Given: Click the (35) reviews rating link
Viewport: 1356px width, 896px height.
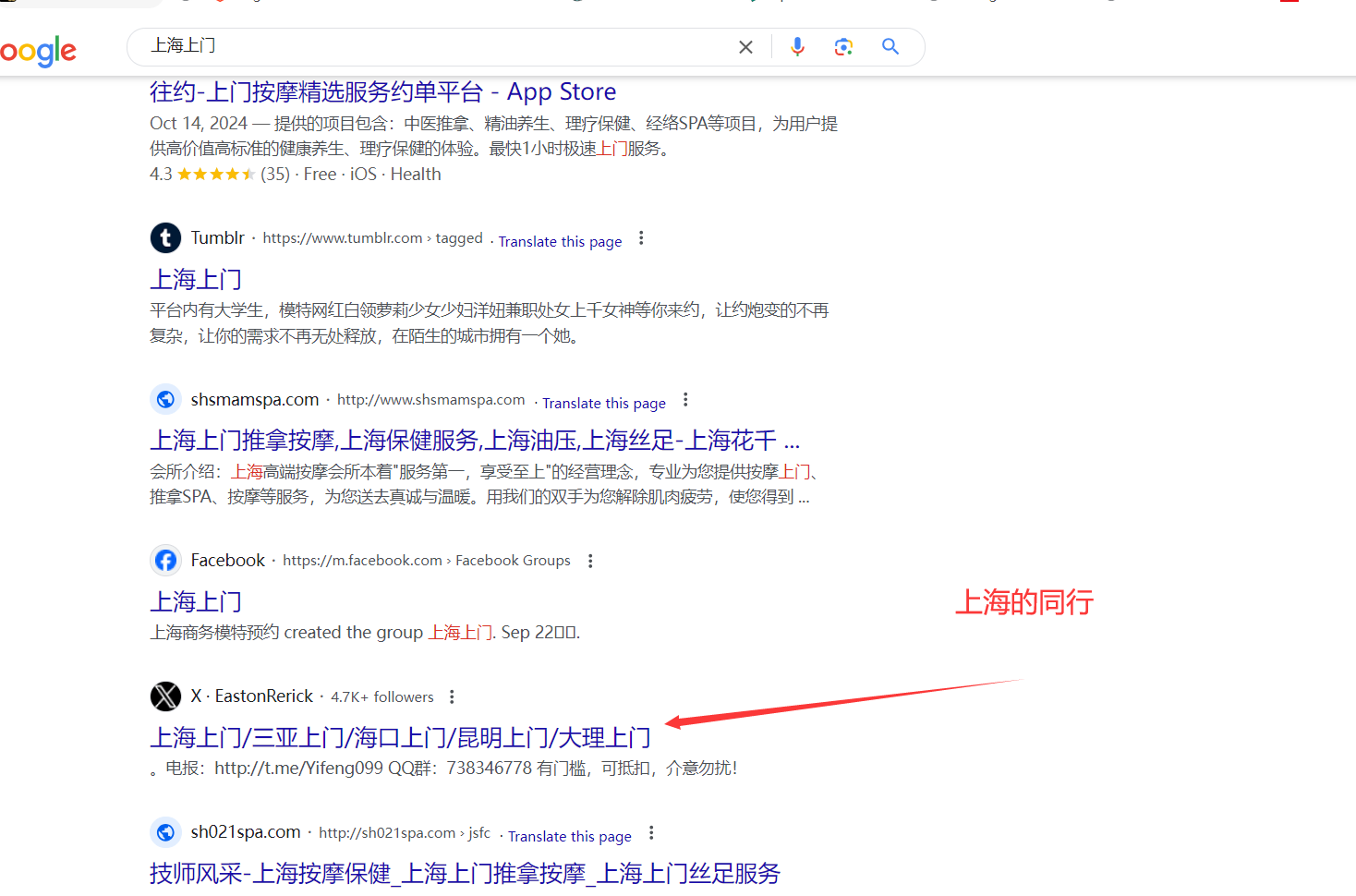Looking at the screenshot, I should [x=274, y=174].
